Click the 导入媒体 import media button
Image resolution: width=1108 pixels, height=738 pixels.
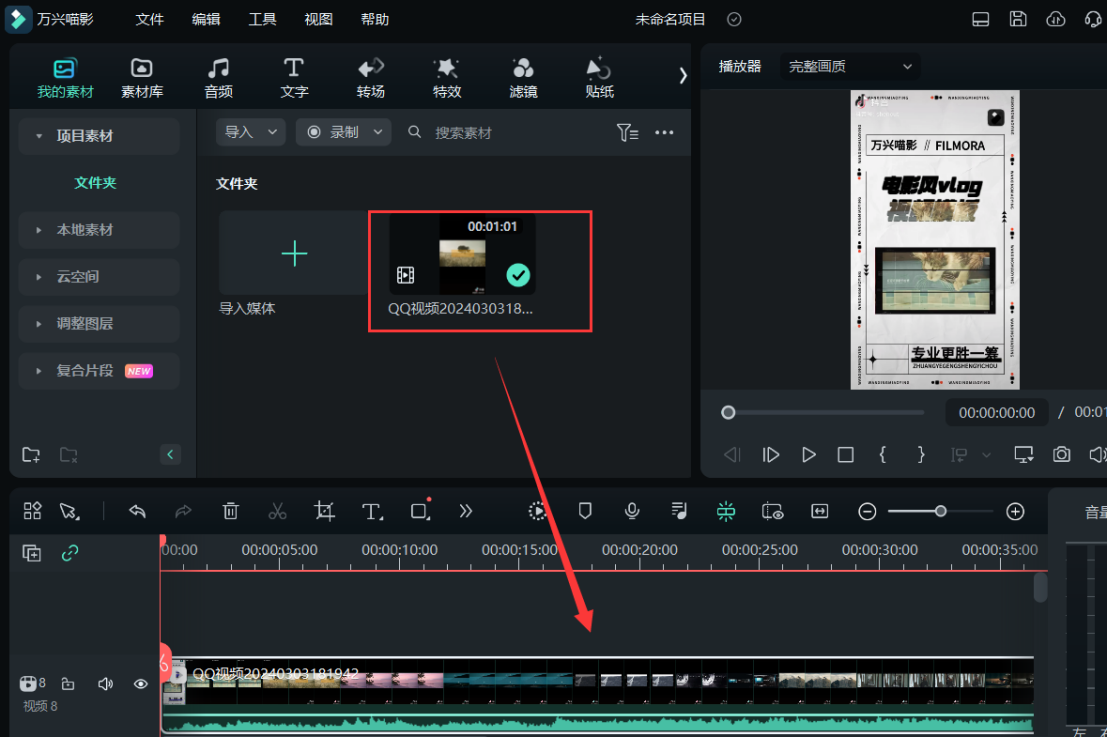click(x=294, y=254)
